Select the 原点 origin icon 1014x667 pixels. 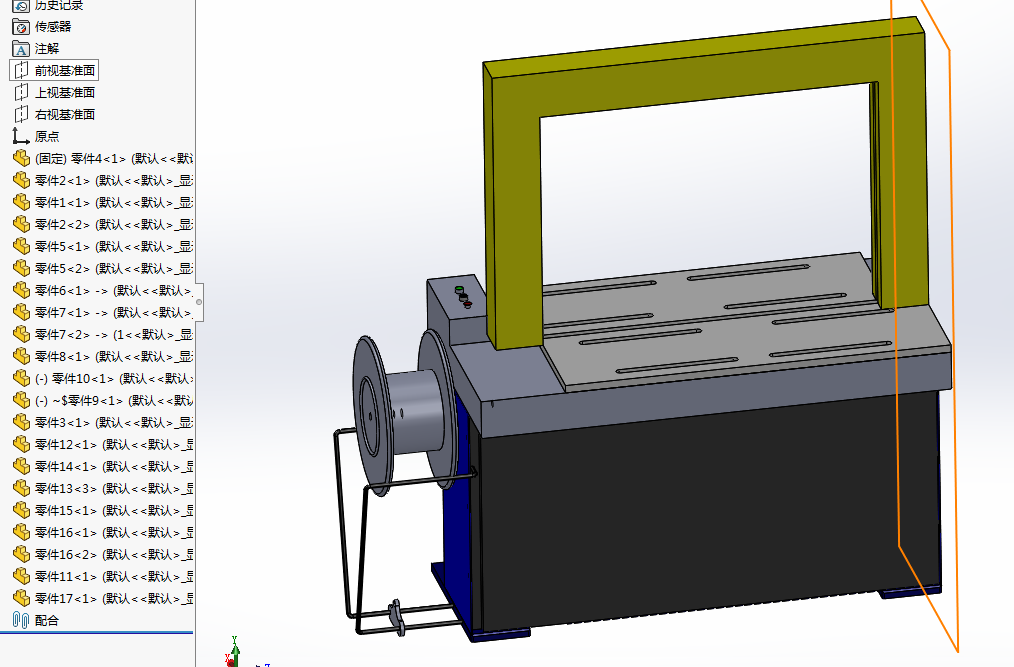(21, 137)
